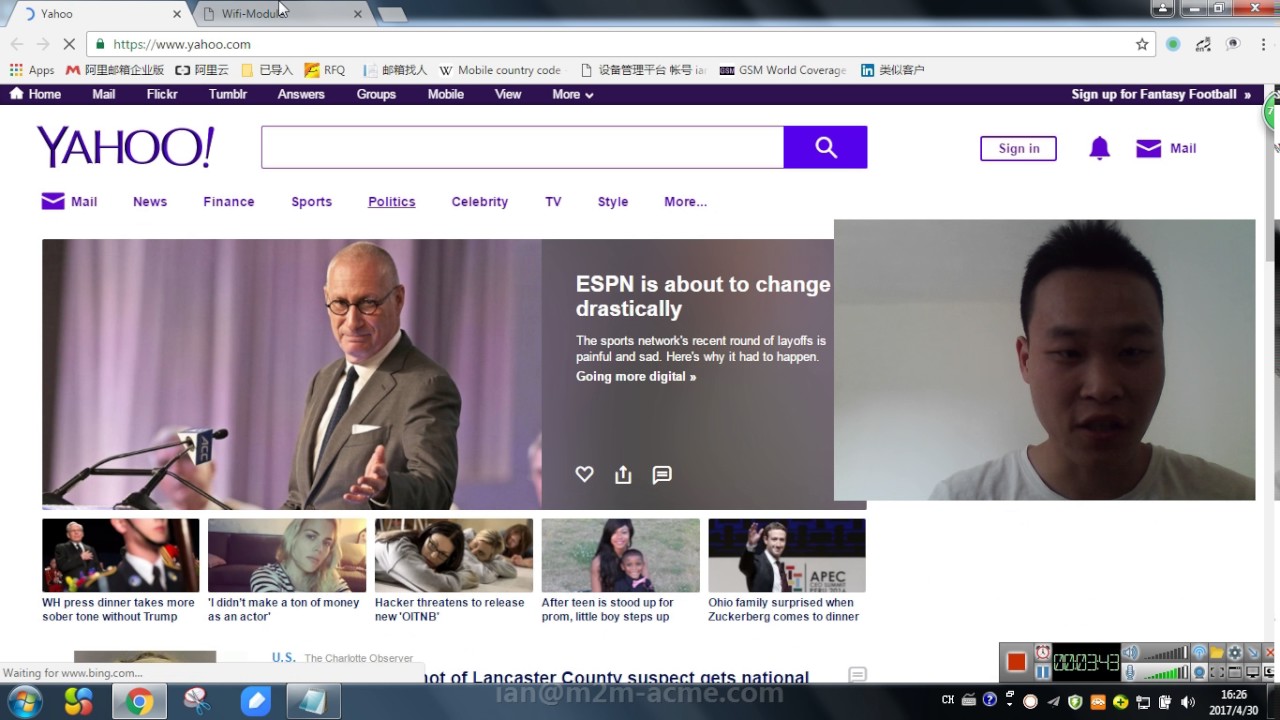Open comments on the ESPN story
The height and width of the screenshot is (720, 1280).
tap(662, 475)
